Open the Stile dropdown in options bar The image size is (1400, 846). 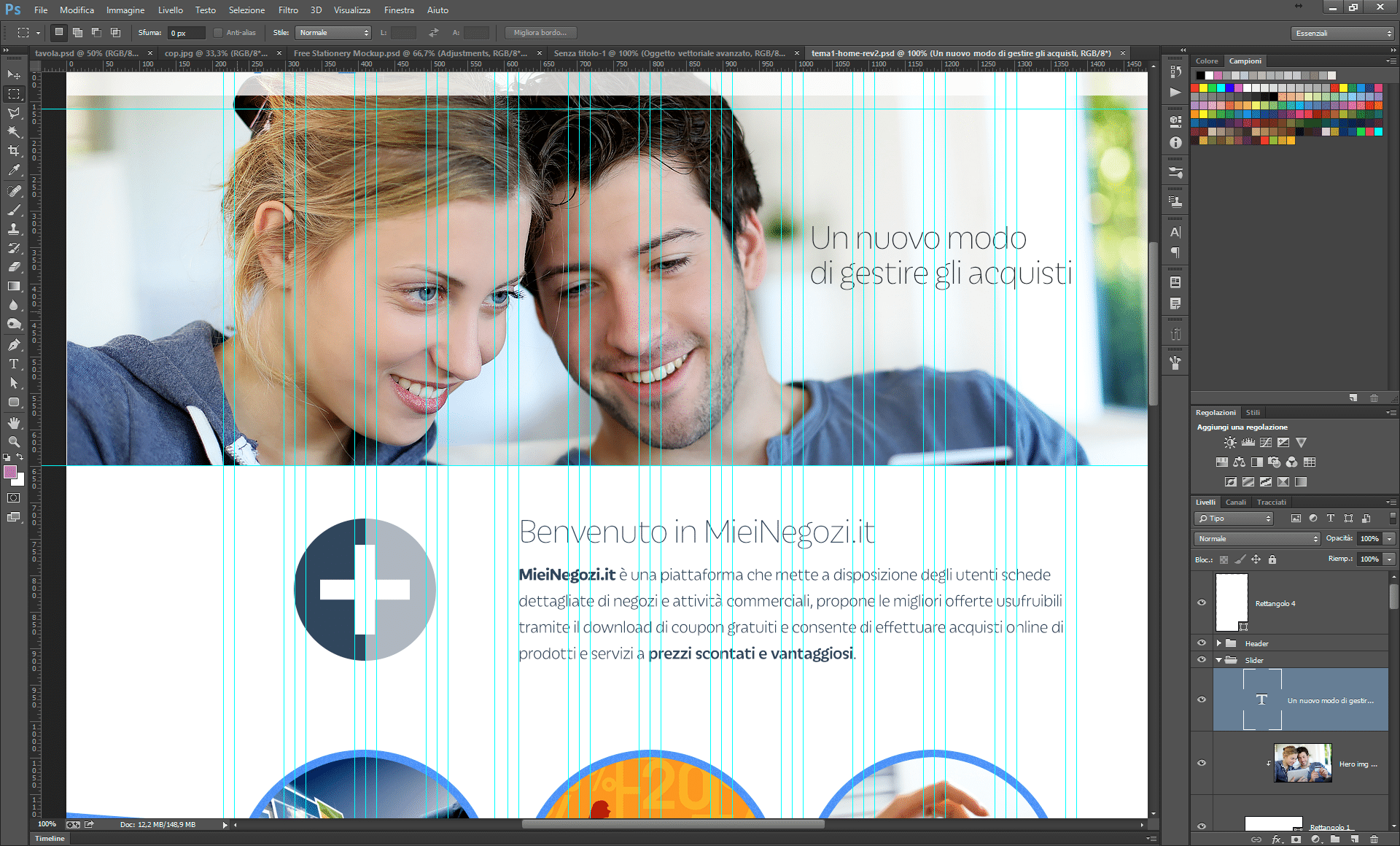click(333, 33)
